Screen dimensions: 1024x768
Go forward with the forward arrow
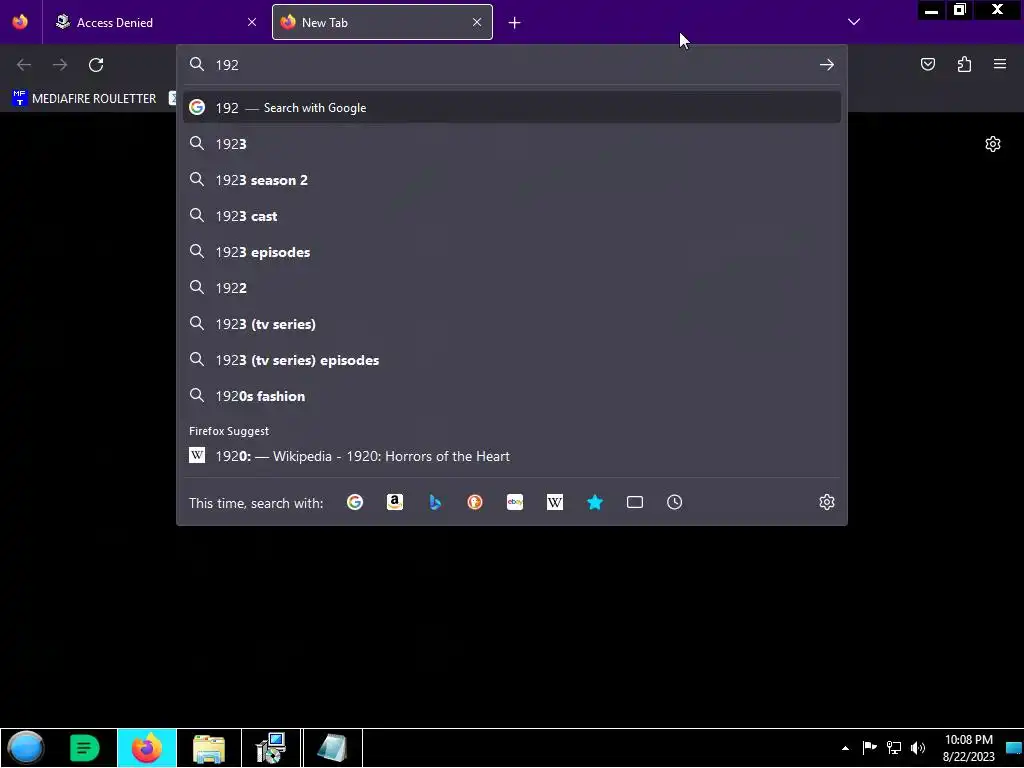(x=60, y=65)
